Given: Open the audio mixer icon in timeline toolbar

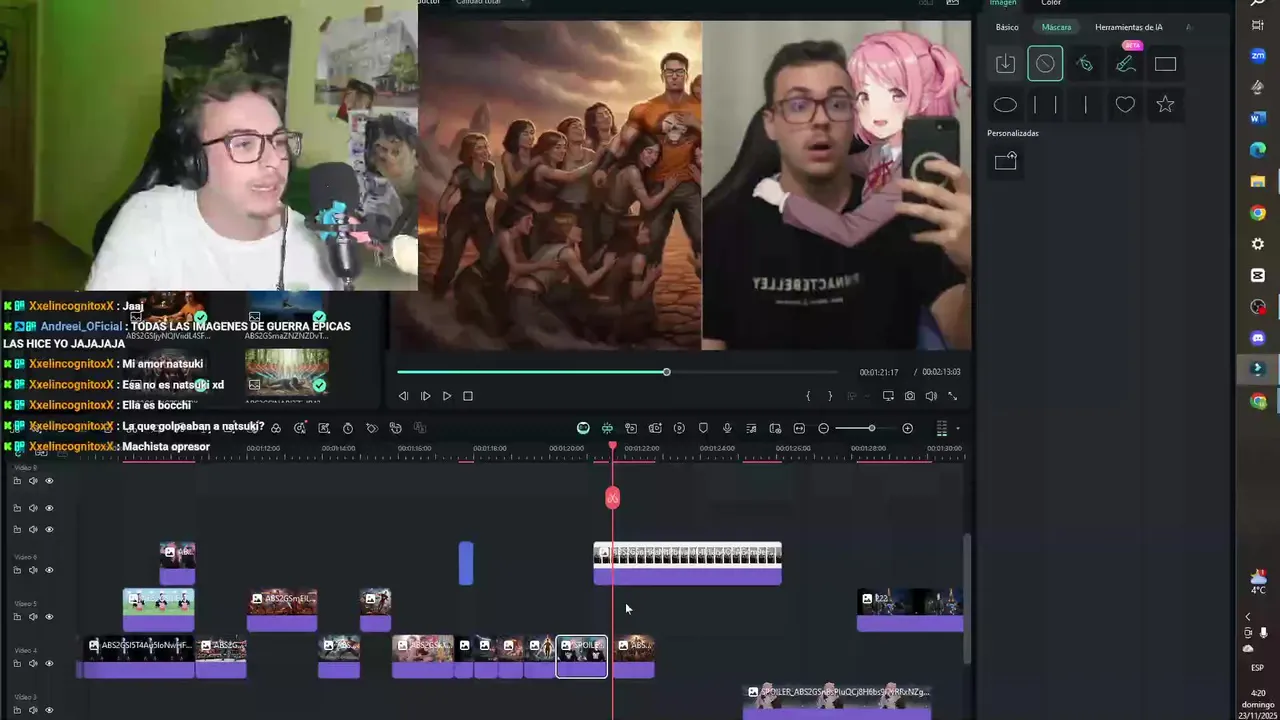Looking at the screenshot, I should [751, 428].
